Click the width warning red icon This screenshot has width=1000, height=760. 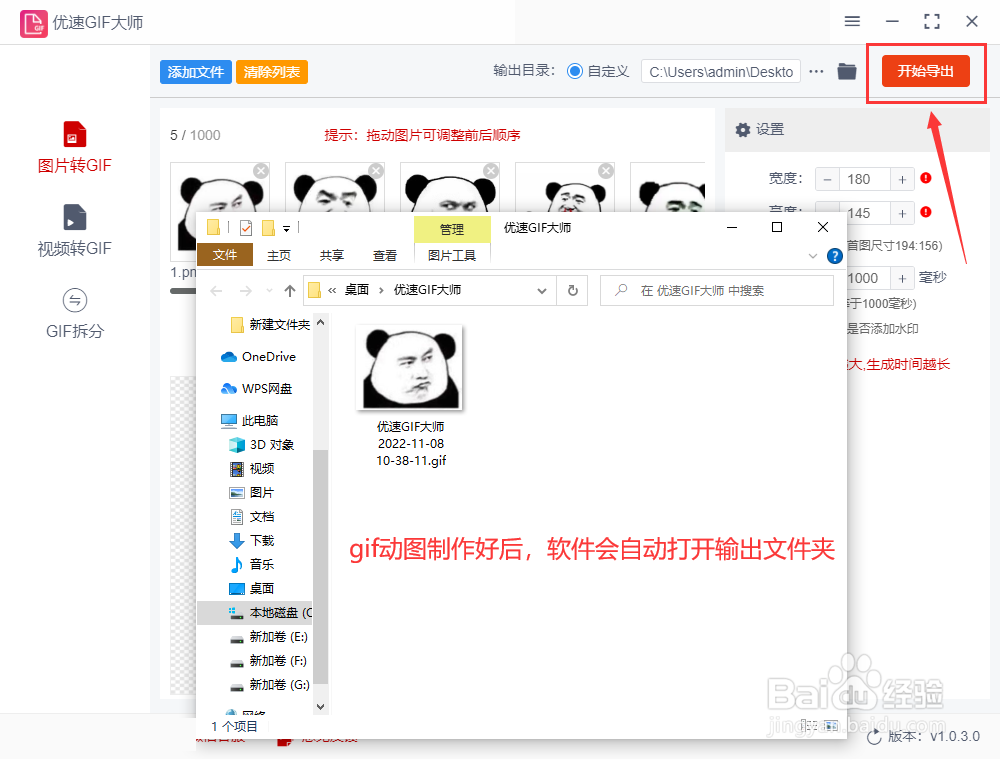(926, 179)
